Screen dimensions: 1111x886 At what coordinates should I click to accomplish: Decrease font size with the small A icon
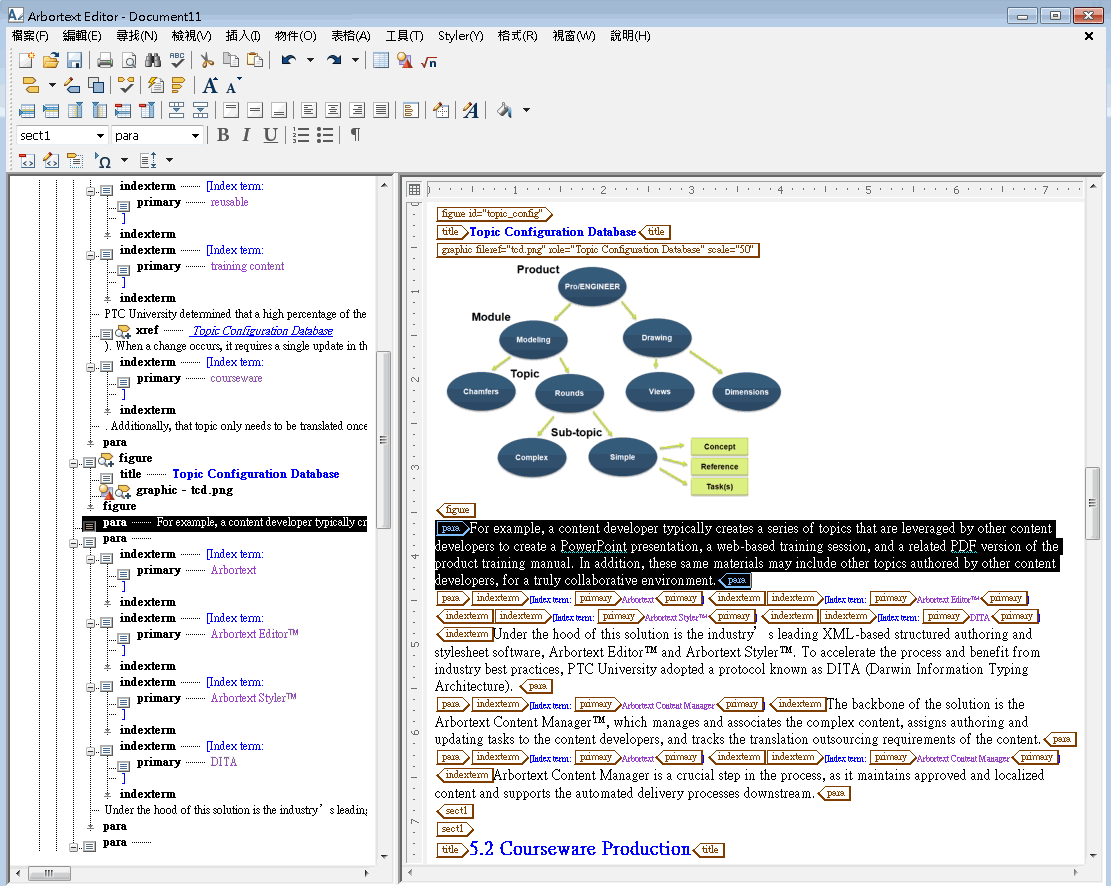pos(232,86)
